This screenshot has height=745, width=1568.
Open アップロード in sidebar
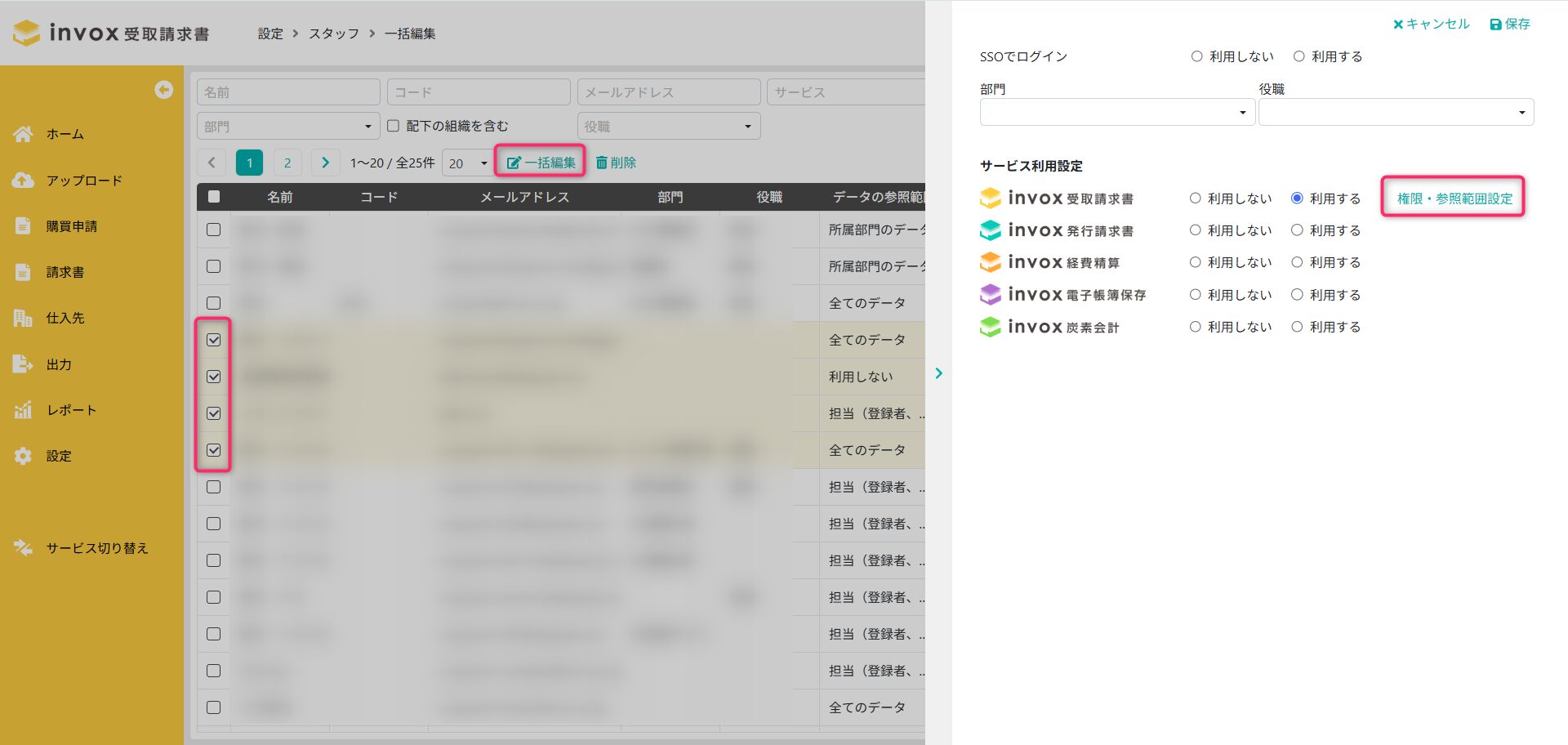point(84,181)
